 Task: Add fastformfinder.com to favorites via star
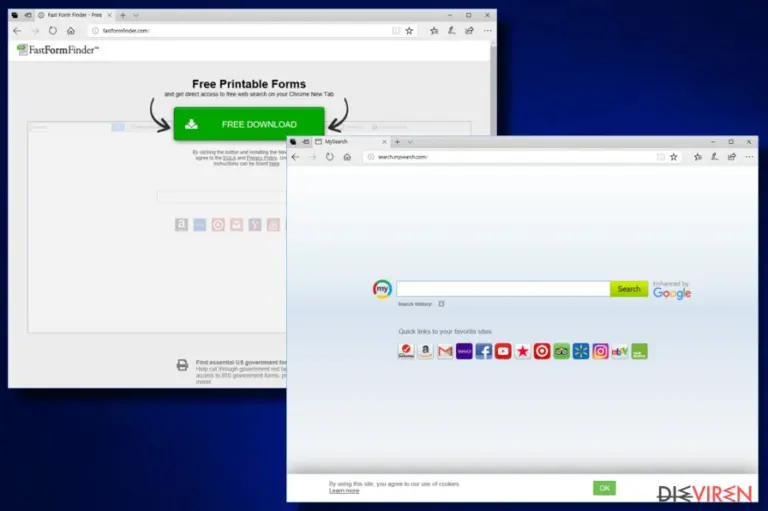[409, 30]
